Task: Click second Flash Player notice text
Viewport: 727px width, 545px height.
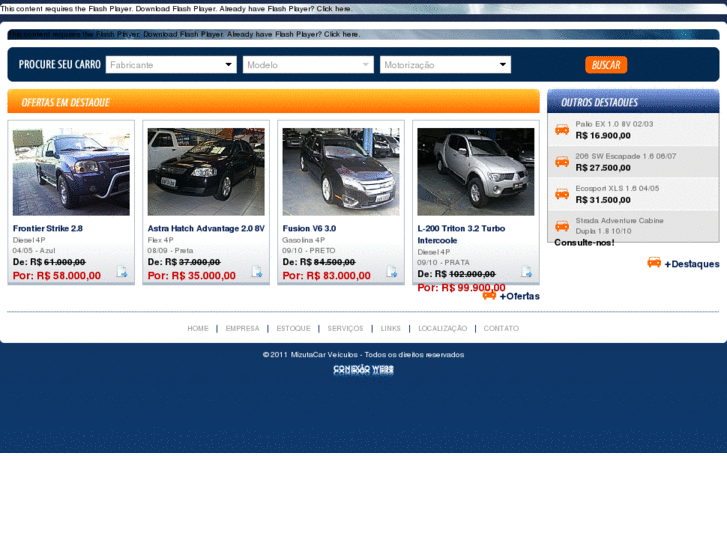Action: 185,34
